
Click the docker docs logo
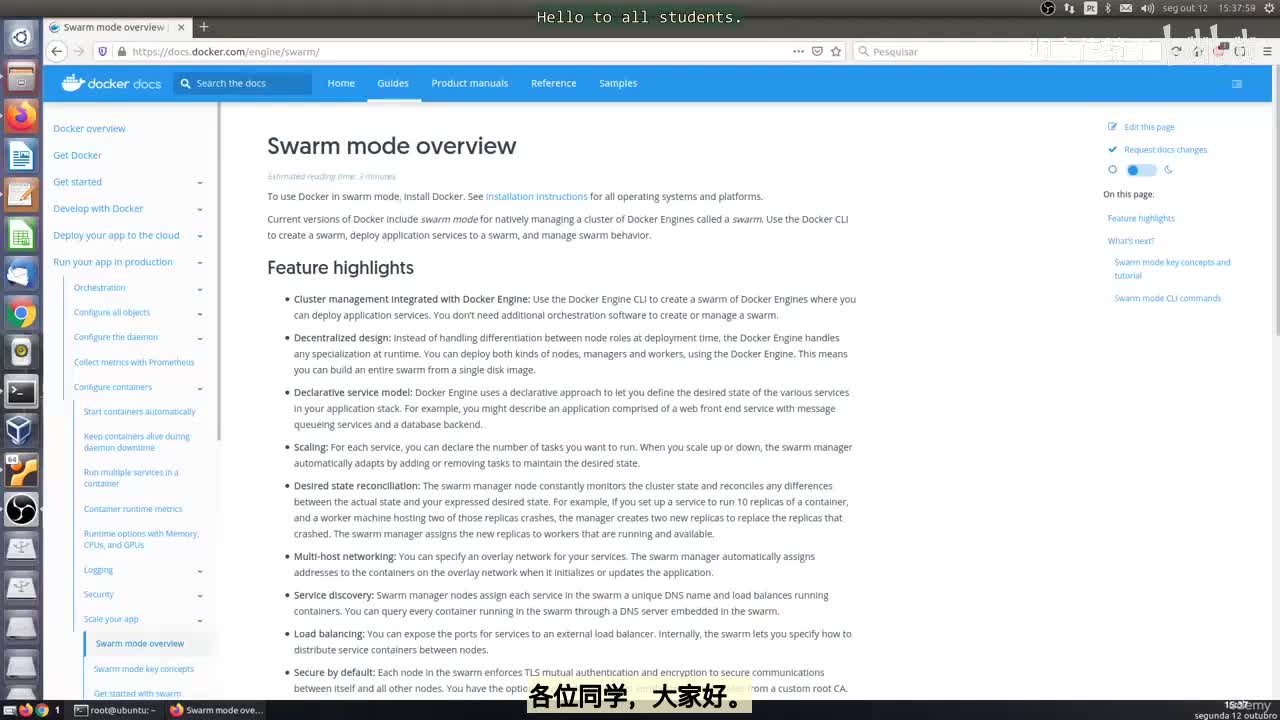click(x=111, y=83)
